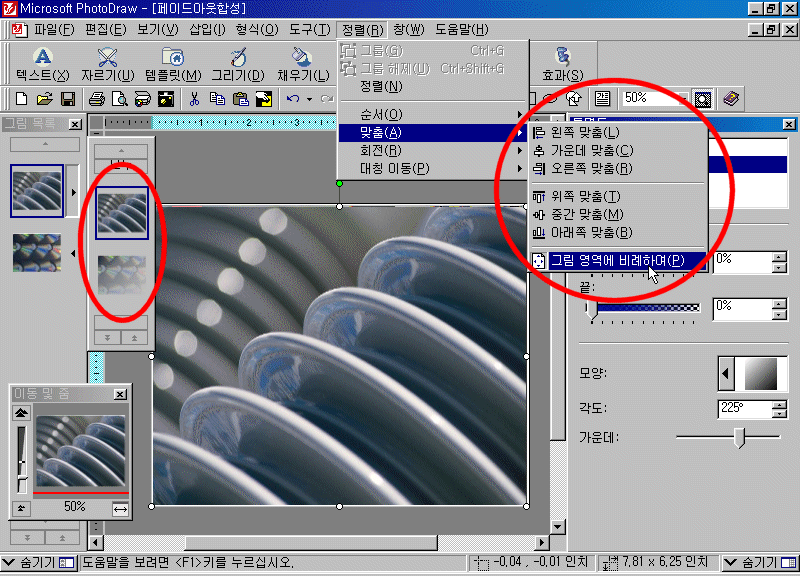The image size is (800, 576).
Task: Open the 보기(V) menu
Action: [x=158, y=30]
